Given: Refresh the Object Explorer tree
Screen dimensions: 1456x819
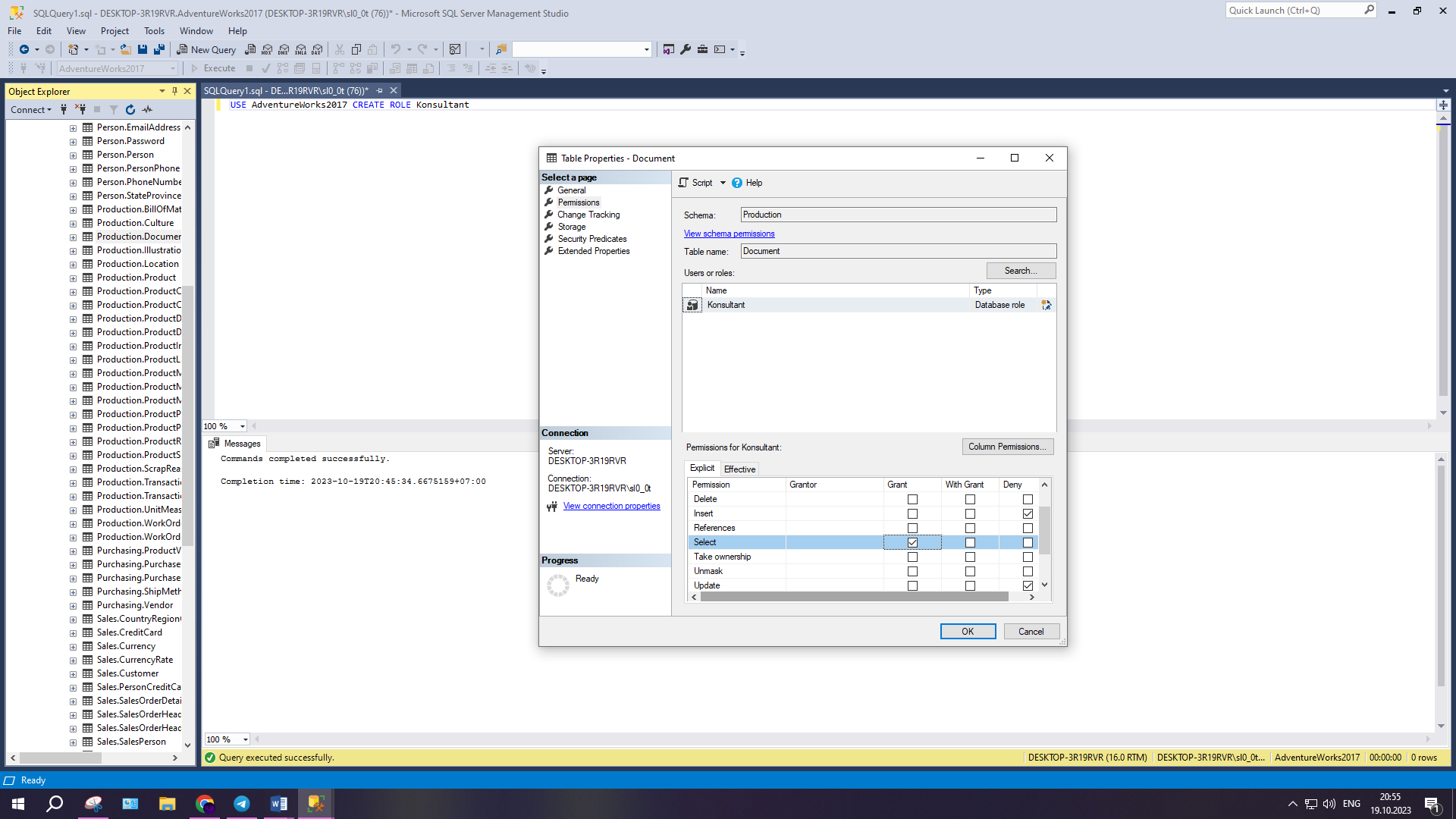Looking at the screenshot, I should click(x=130, y=109).
